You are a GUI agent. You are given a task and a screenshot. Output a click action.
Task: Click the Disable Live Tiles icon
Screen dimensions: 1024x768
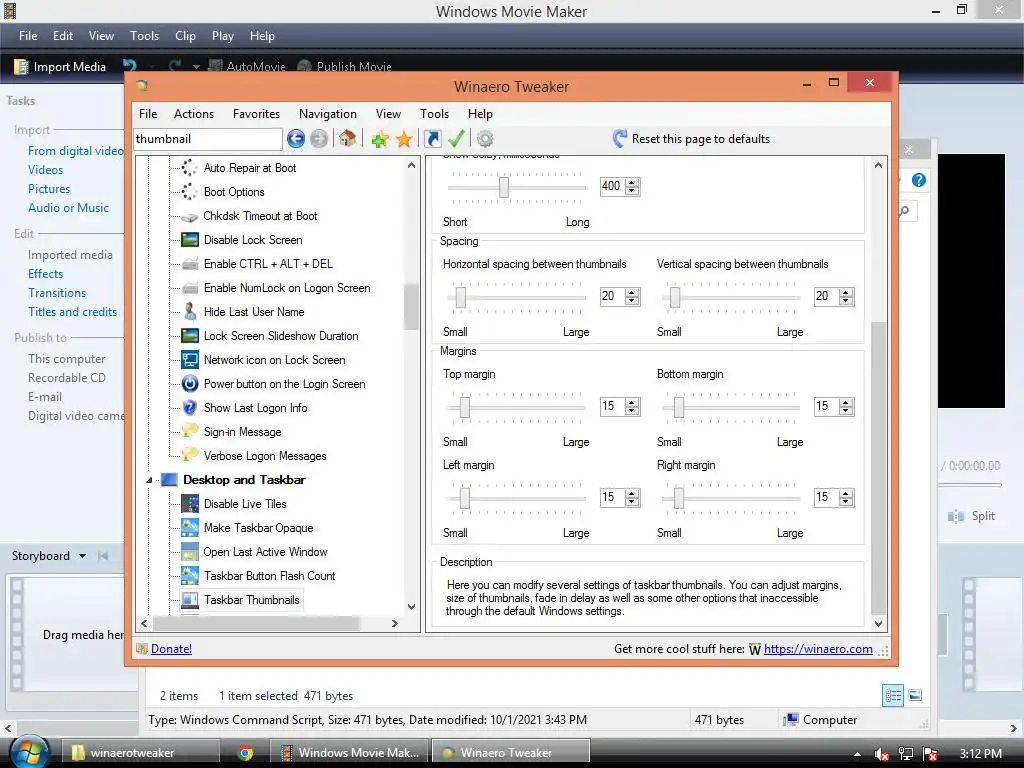(190, 504)
